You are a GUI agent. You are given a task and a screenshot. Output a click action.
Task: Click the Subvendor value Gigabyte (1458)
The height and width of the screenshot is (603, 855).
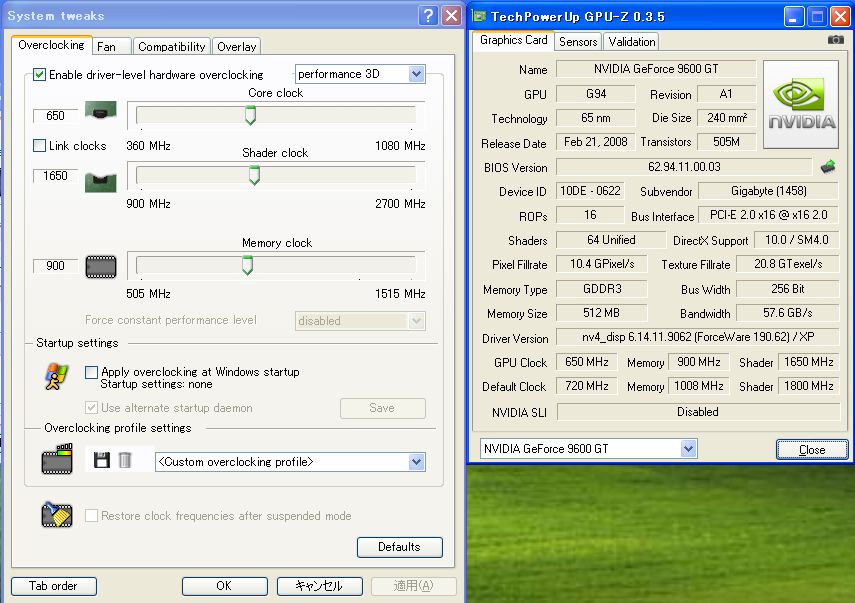coord(768,191)
